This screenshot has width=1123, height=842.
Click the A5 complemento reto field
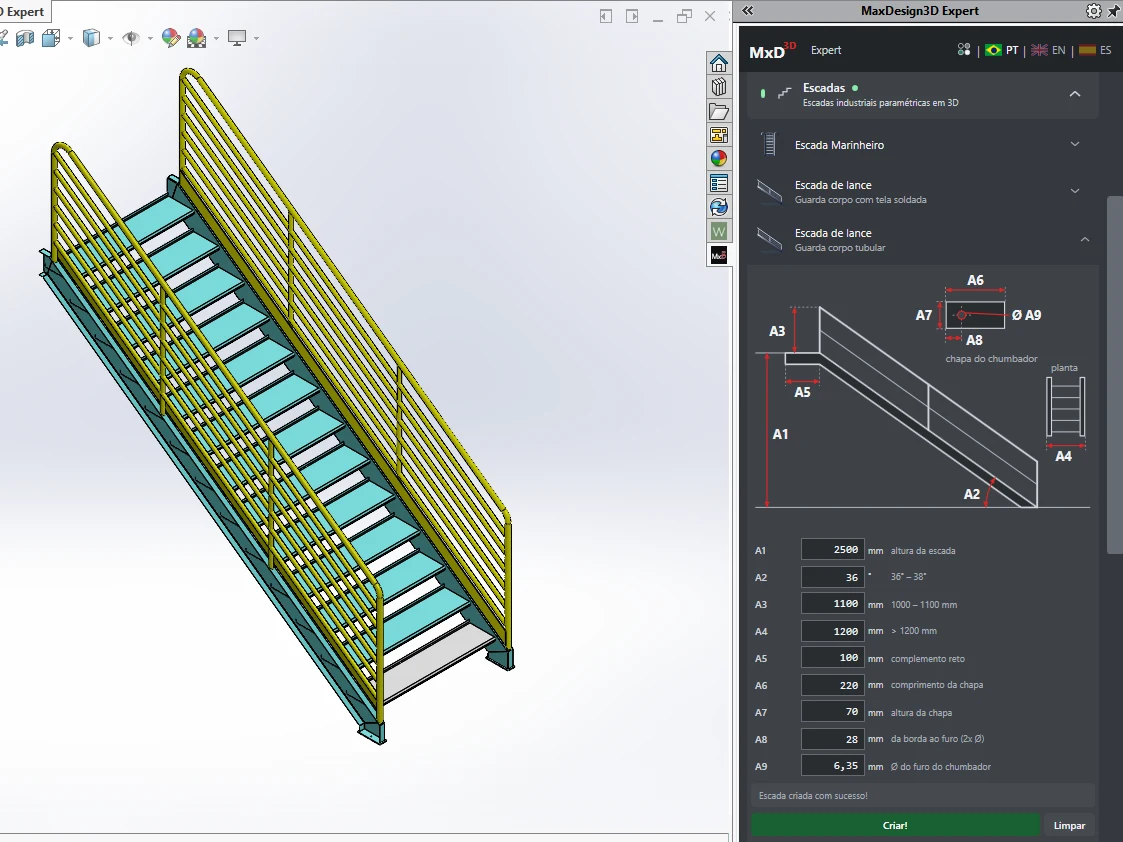point(832,657)
